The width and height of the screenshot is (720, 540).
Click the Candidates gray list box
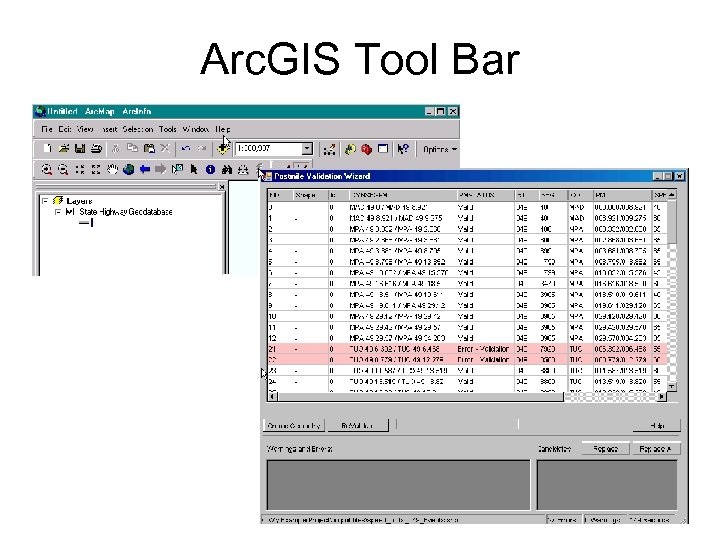tap(607, 485)
